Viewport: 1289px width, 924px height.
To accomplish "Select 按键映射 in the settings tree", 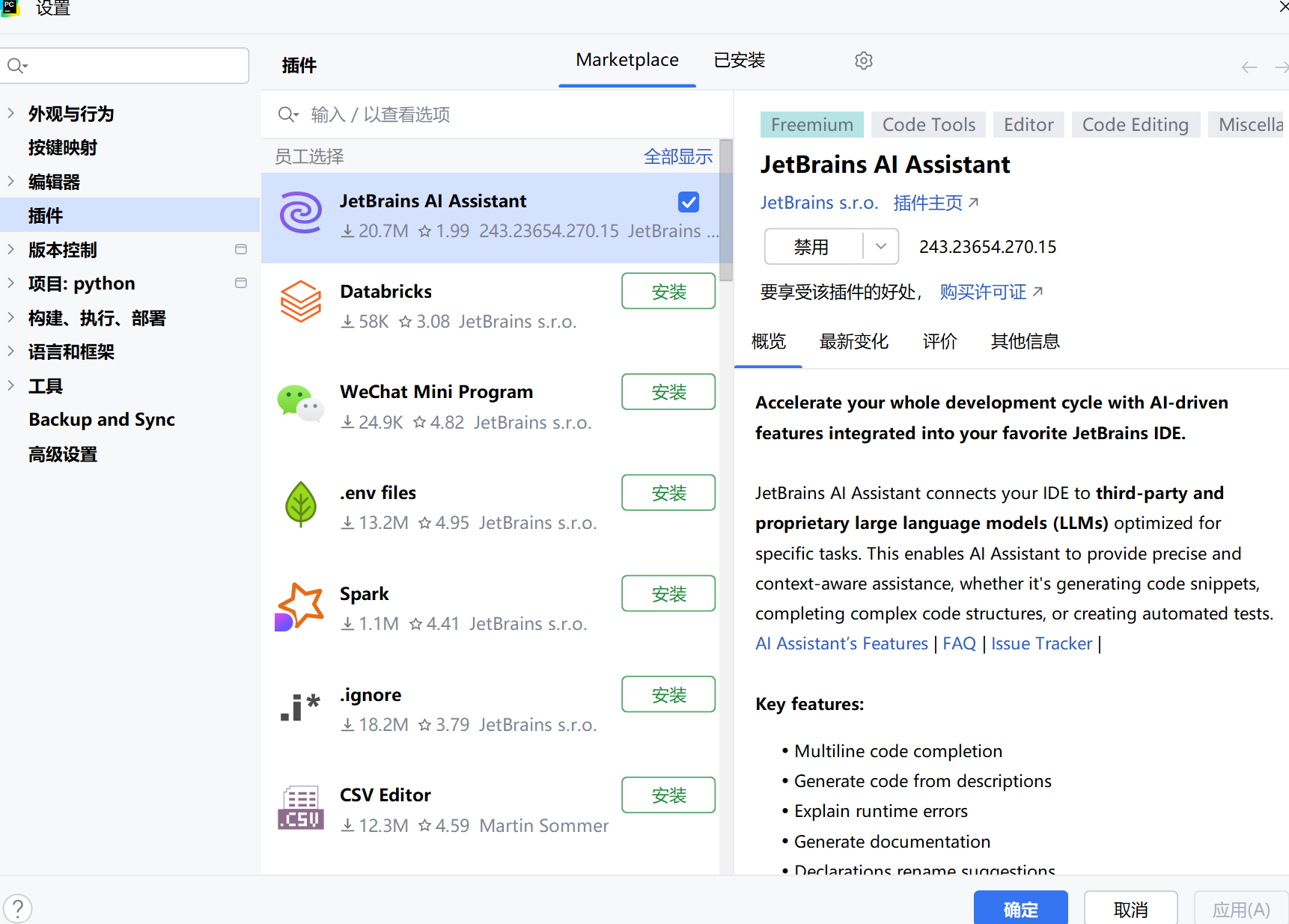I will tap(63, 147).
